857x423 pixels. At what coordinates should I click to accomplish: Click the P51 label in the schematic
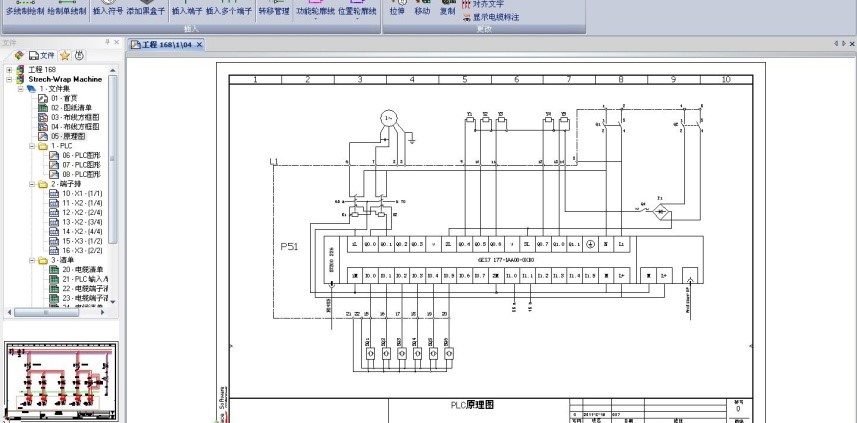[290, 247]
